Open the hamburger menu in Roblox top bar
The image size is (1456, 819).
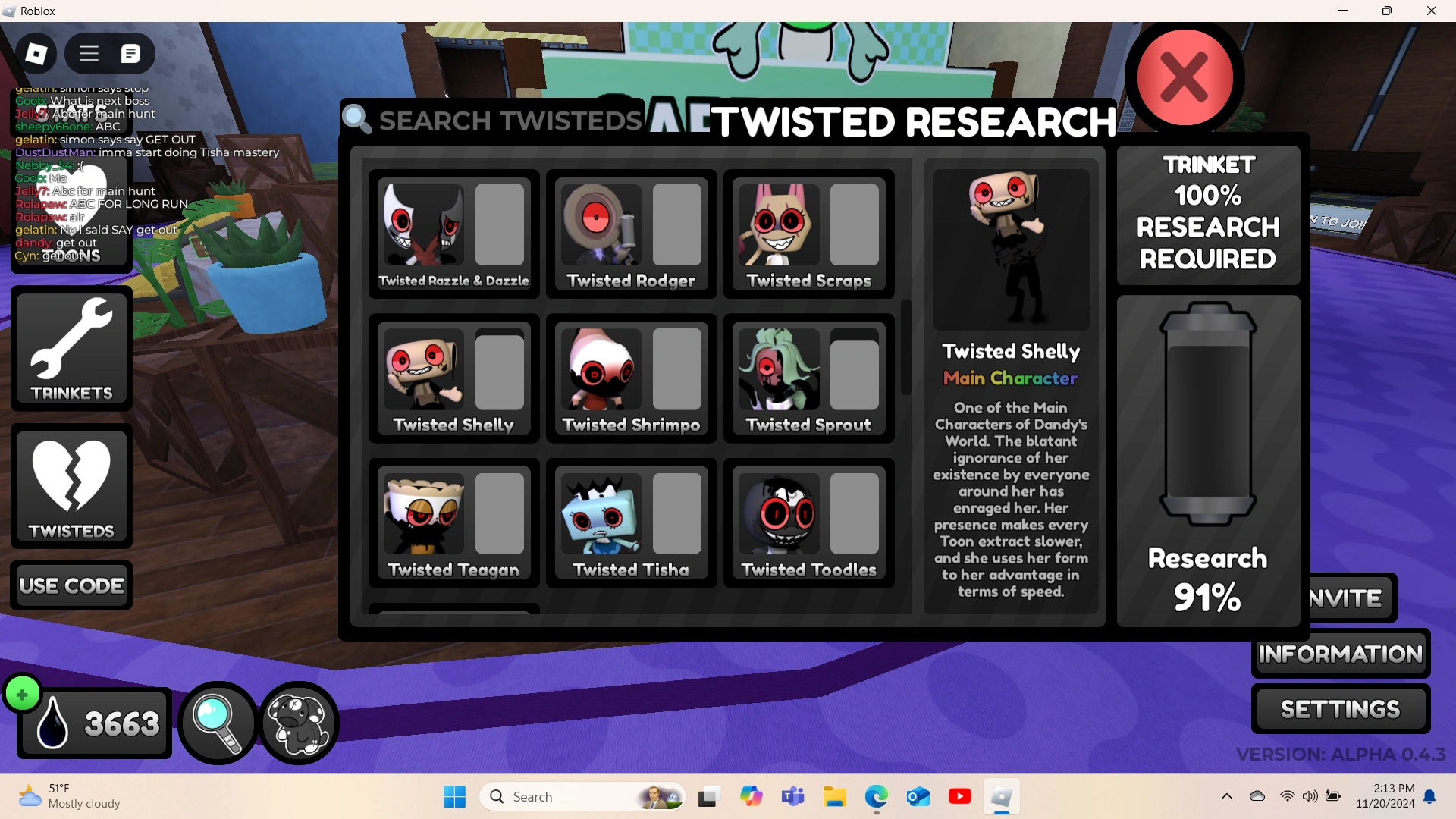click(x=89, y=53)
